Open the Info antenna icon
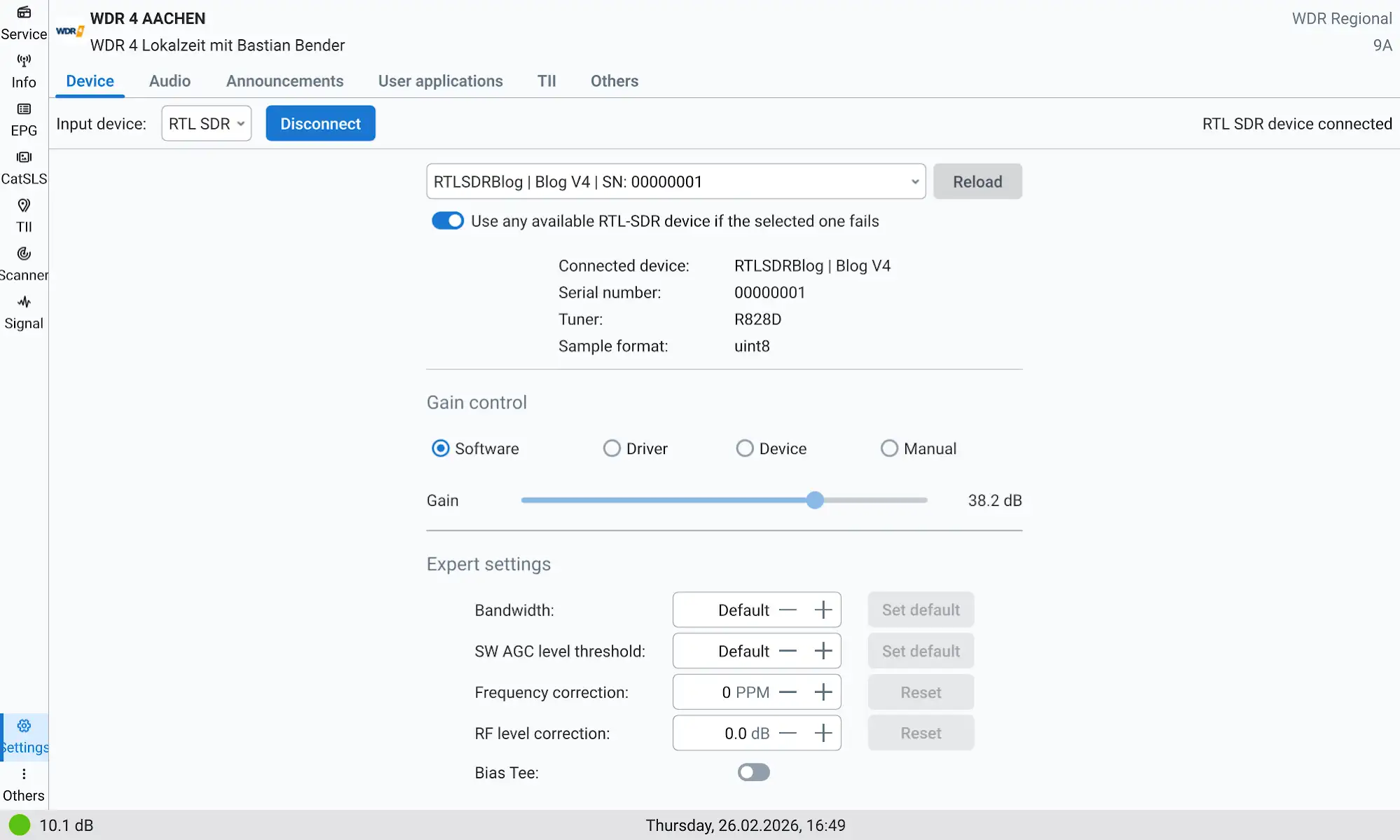1400x840 pixels. 24,61
